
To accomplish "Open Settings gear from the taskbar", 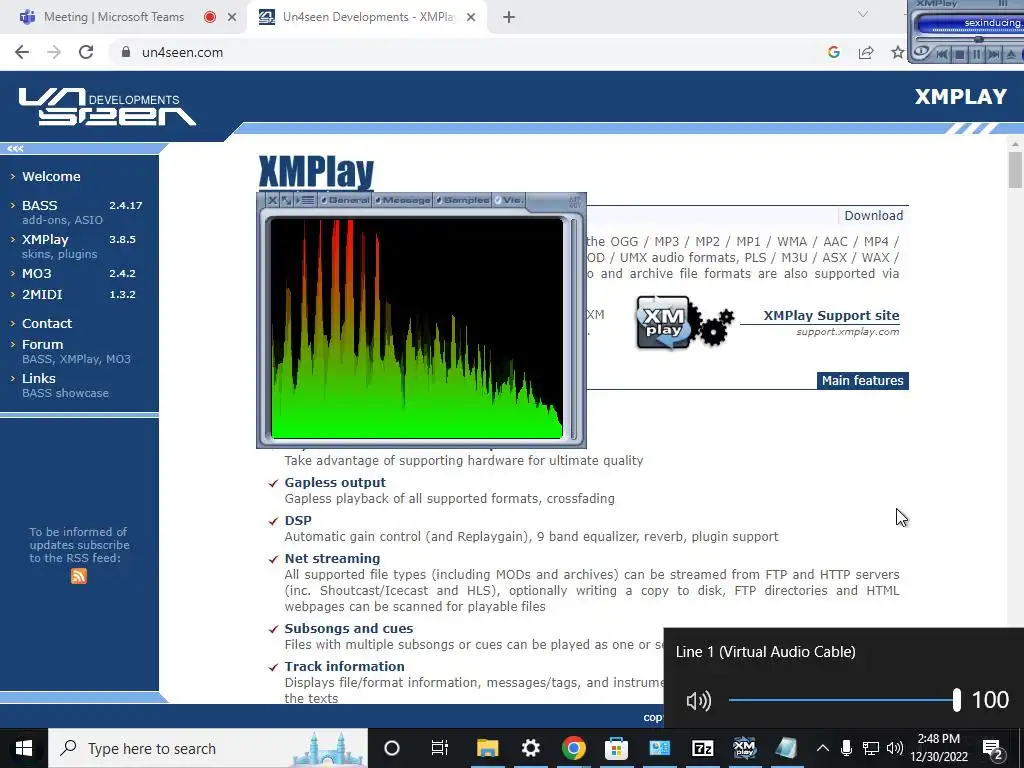I will [x=530, y=748].
